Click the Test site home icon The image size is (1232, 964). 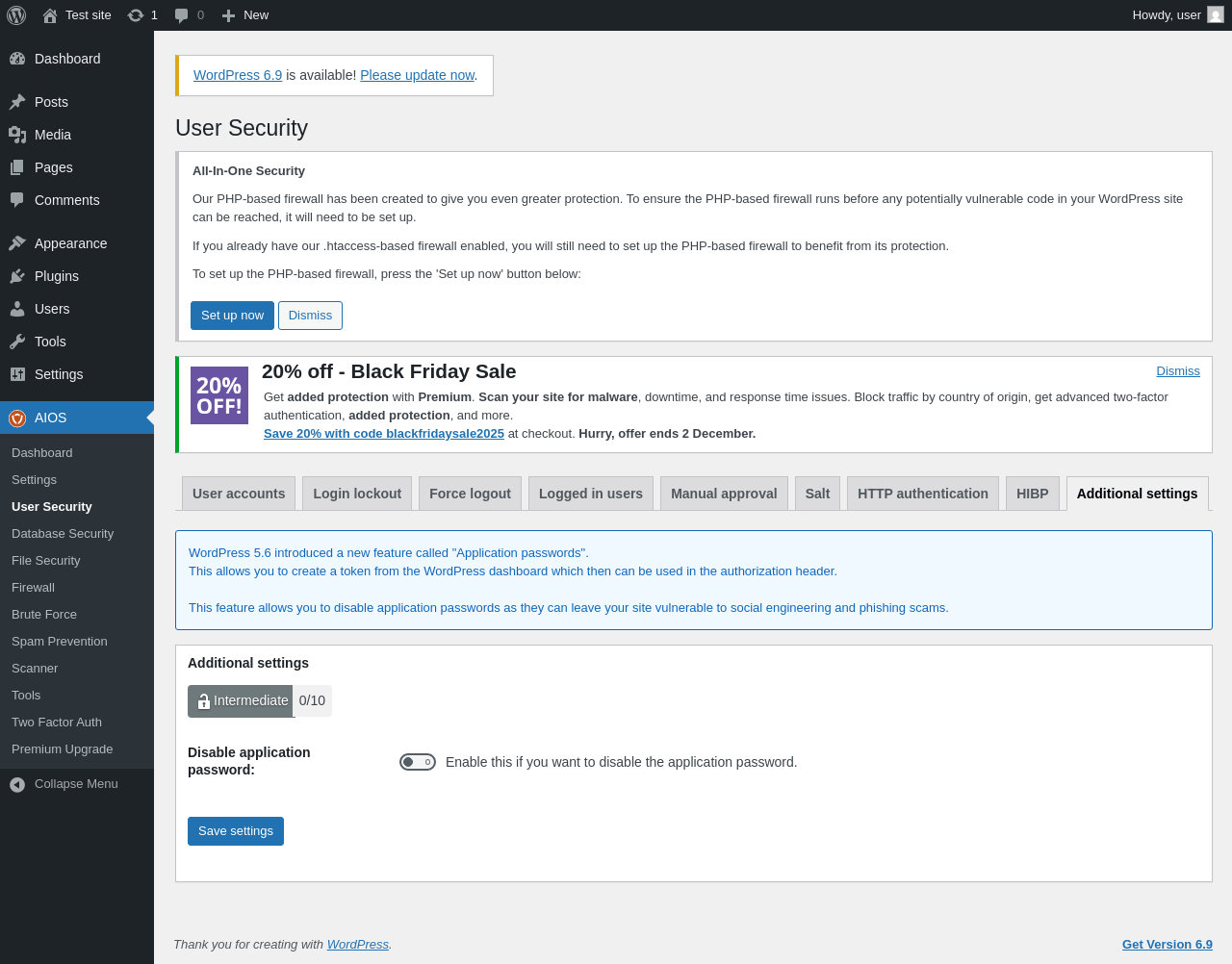(50, 15)
